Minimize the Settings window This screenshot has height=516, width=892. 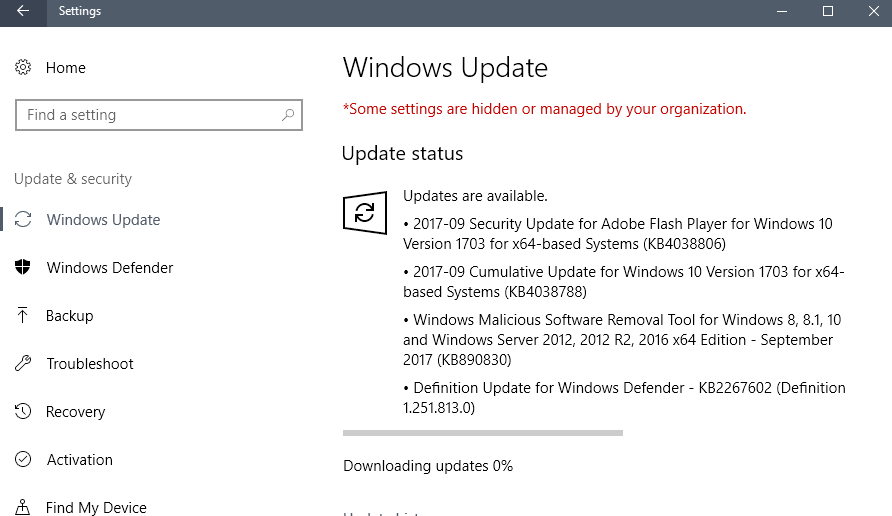pos(782,11)
